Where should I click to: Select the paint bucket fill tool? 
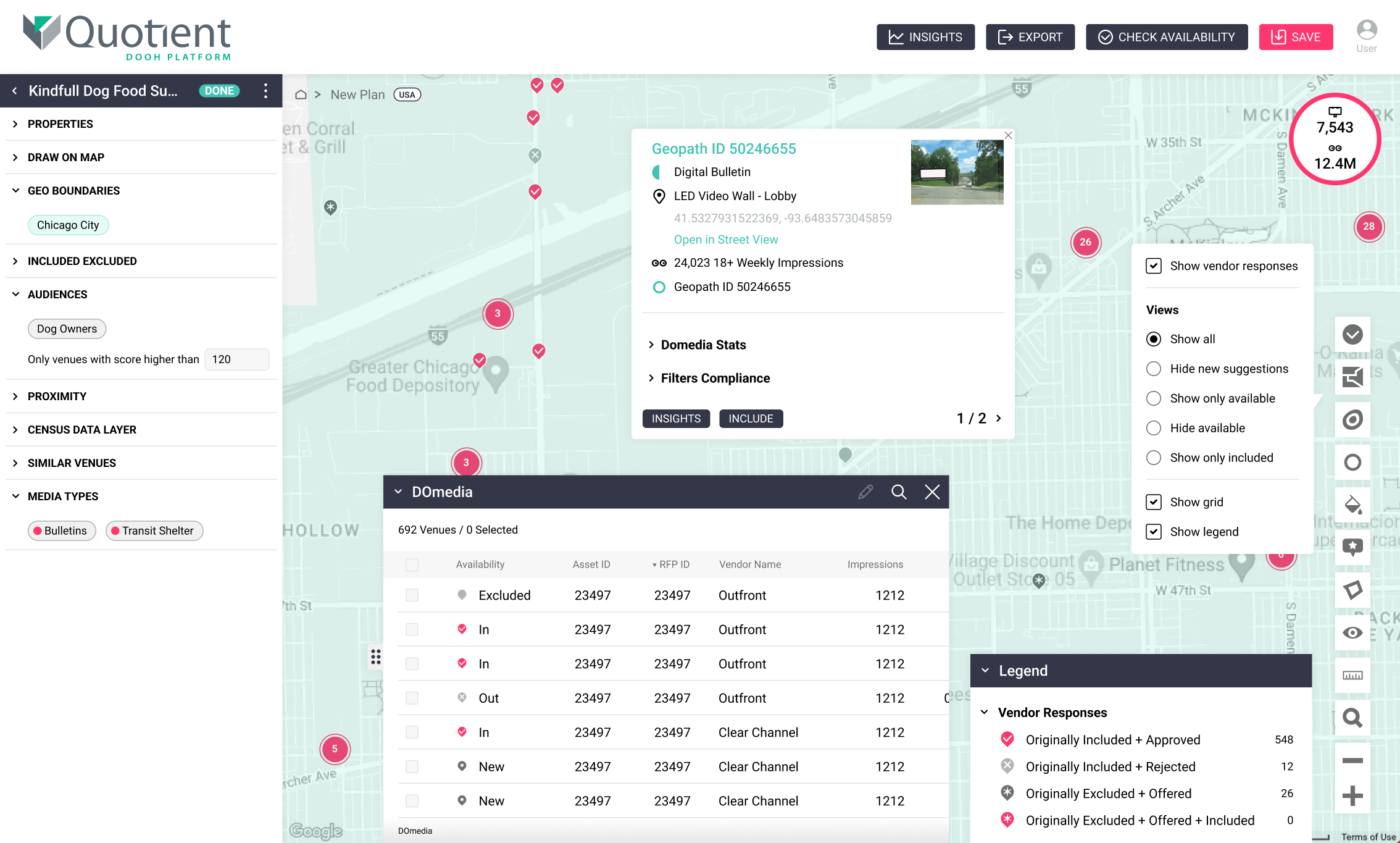pos(1352,505)
